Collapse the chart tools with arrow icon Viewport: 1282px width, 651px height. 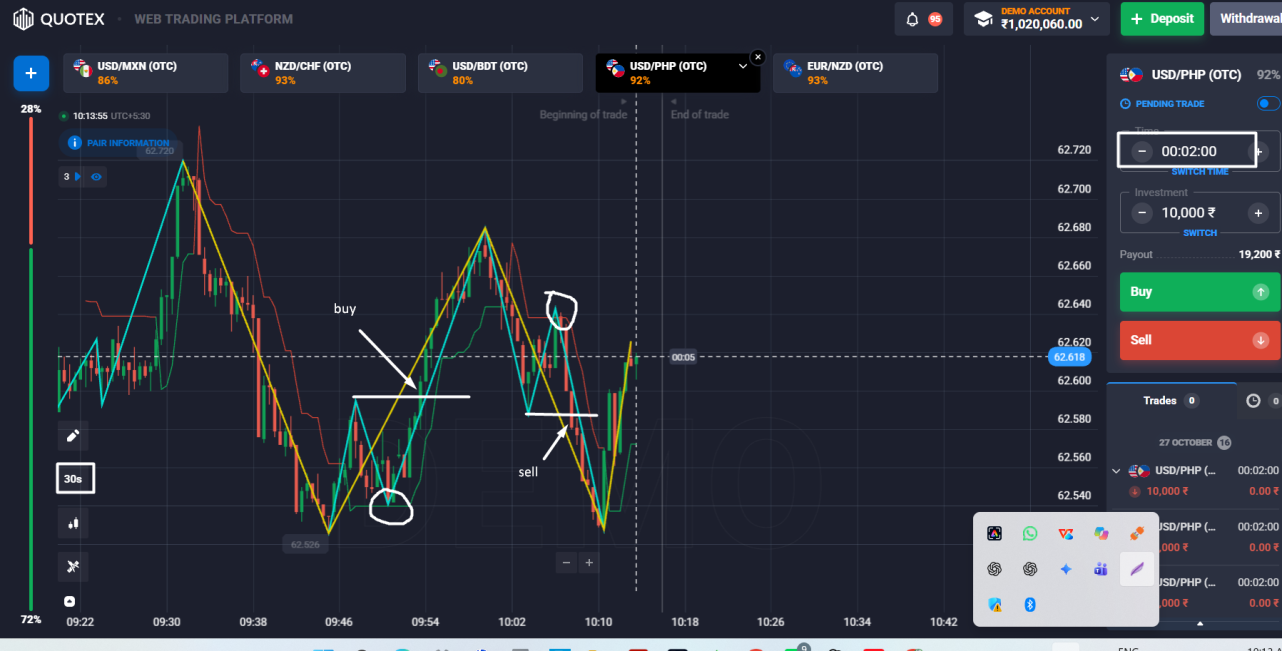pos(70,601)
